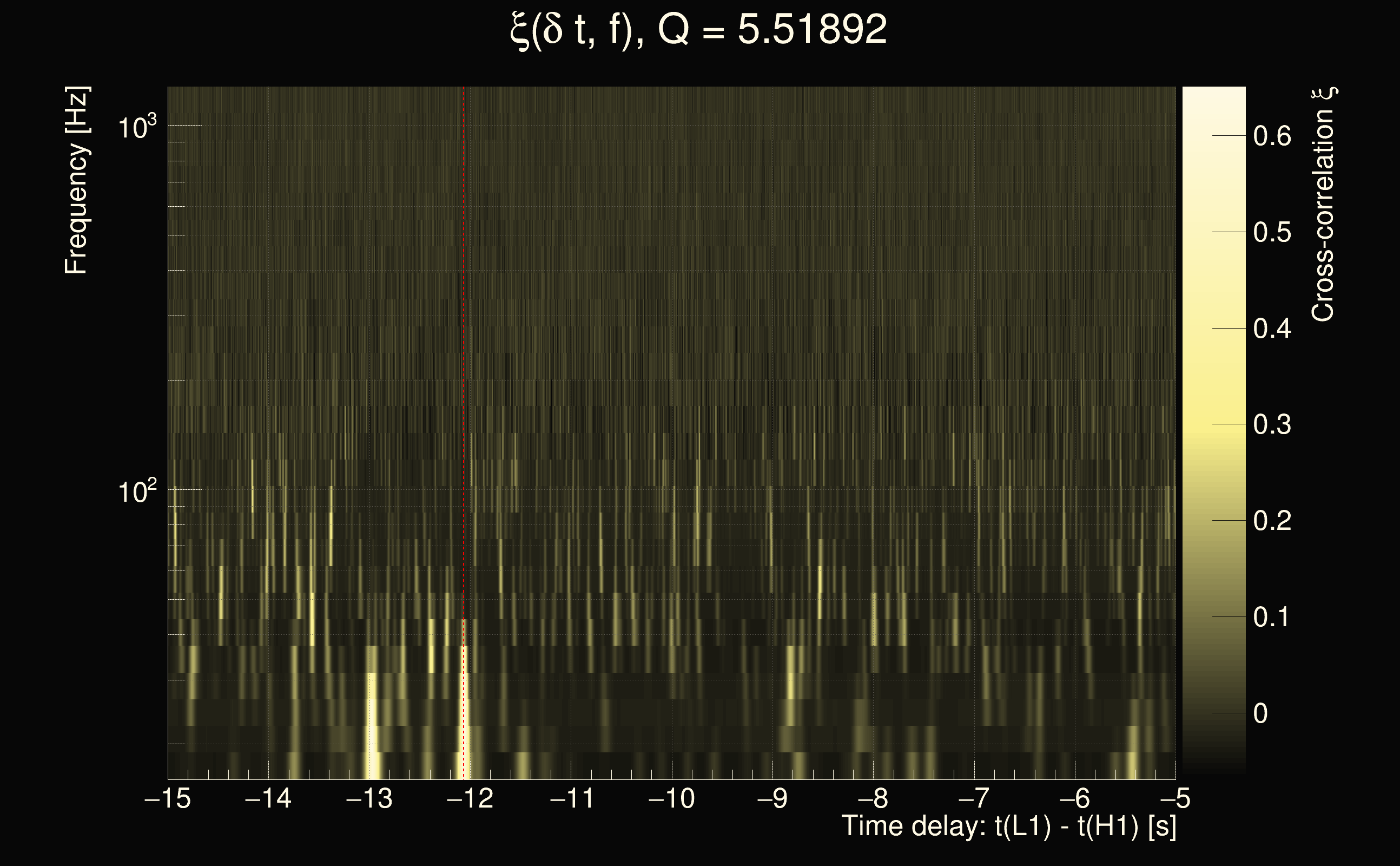Image resolution: width=1400 pixels, height=866 pixels.
Task: Click the plot title showing Q = 5.51892
Action: [698, 30]
